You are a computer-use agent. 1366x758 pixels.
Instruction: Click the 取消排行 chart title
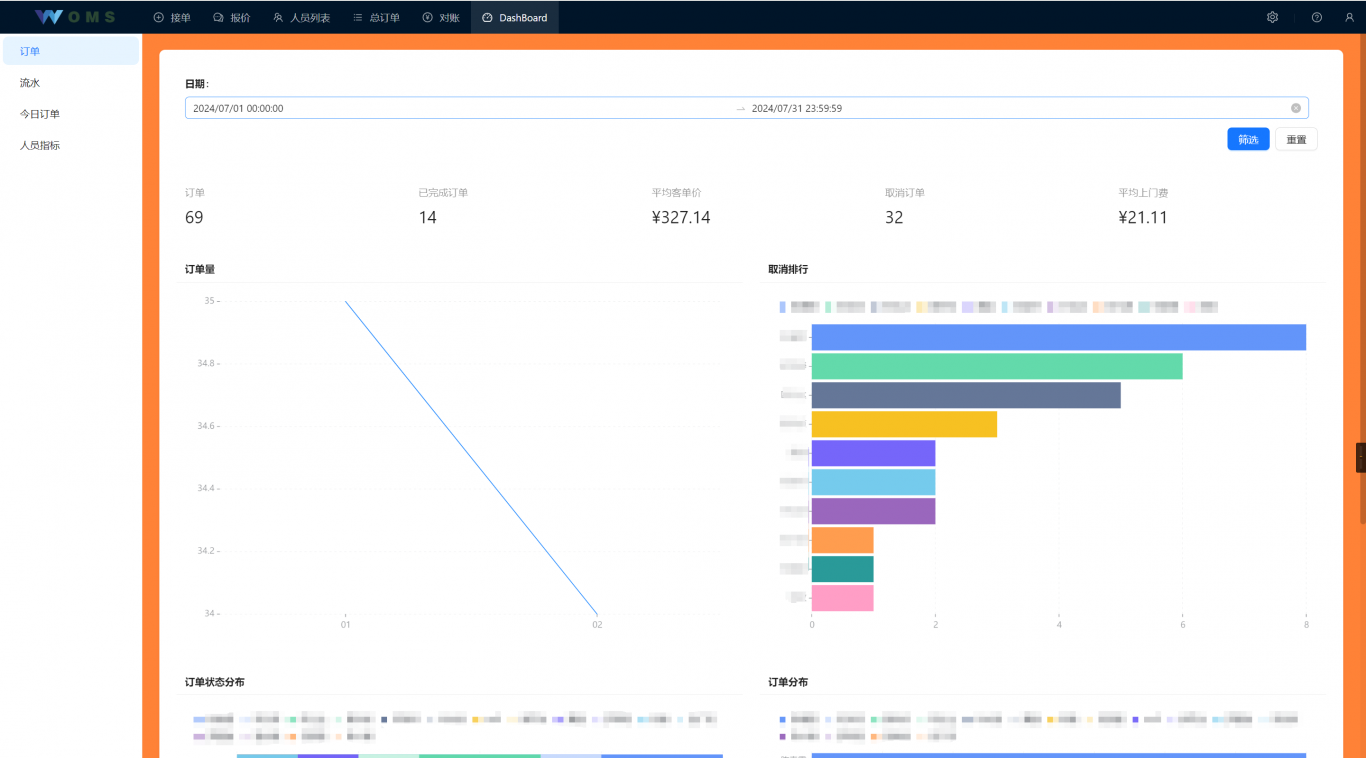click(788, 269)
